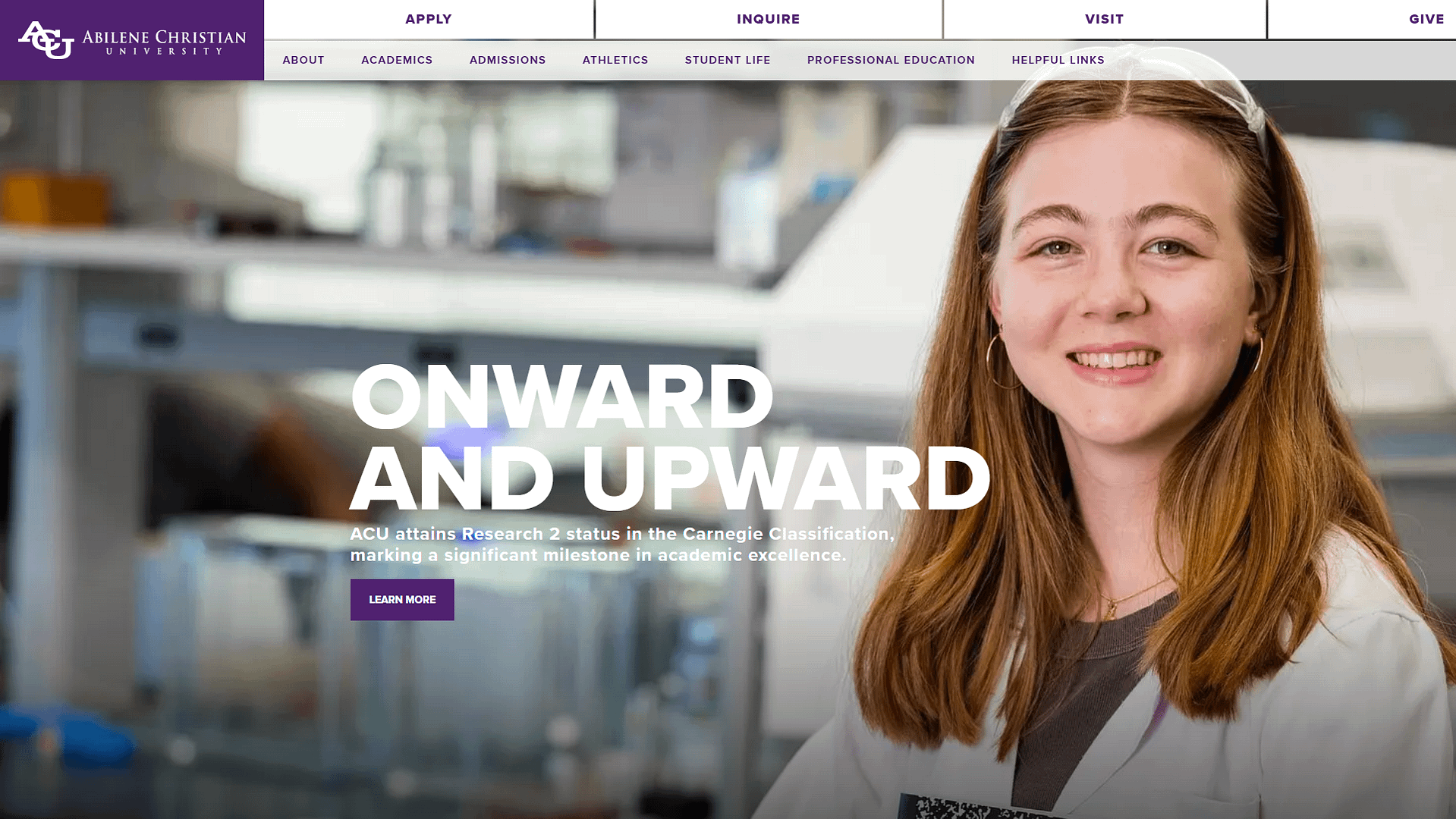
Task: Open the Athletics menu item
Action: pos(615,60)
